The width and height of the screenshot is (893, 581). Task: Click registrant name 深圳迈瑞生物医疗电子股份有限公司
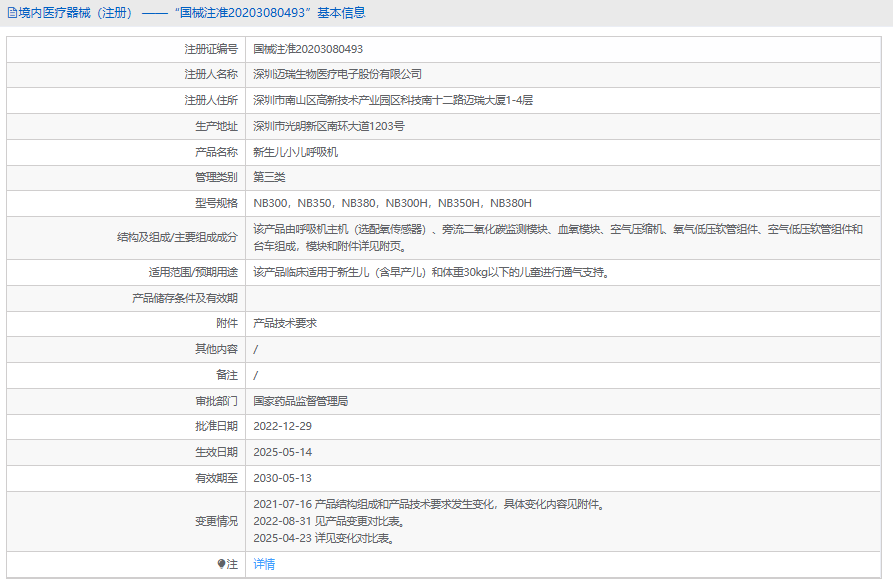pyautogui.click(x=338, y=74)
